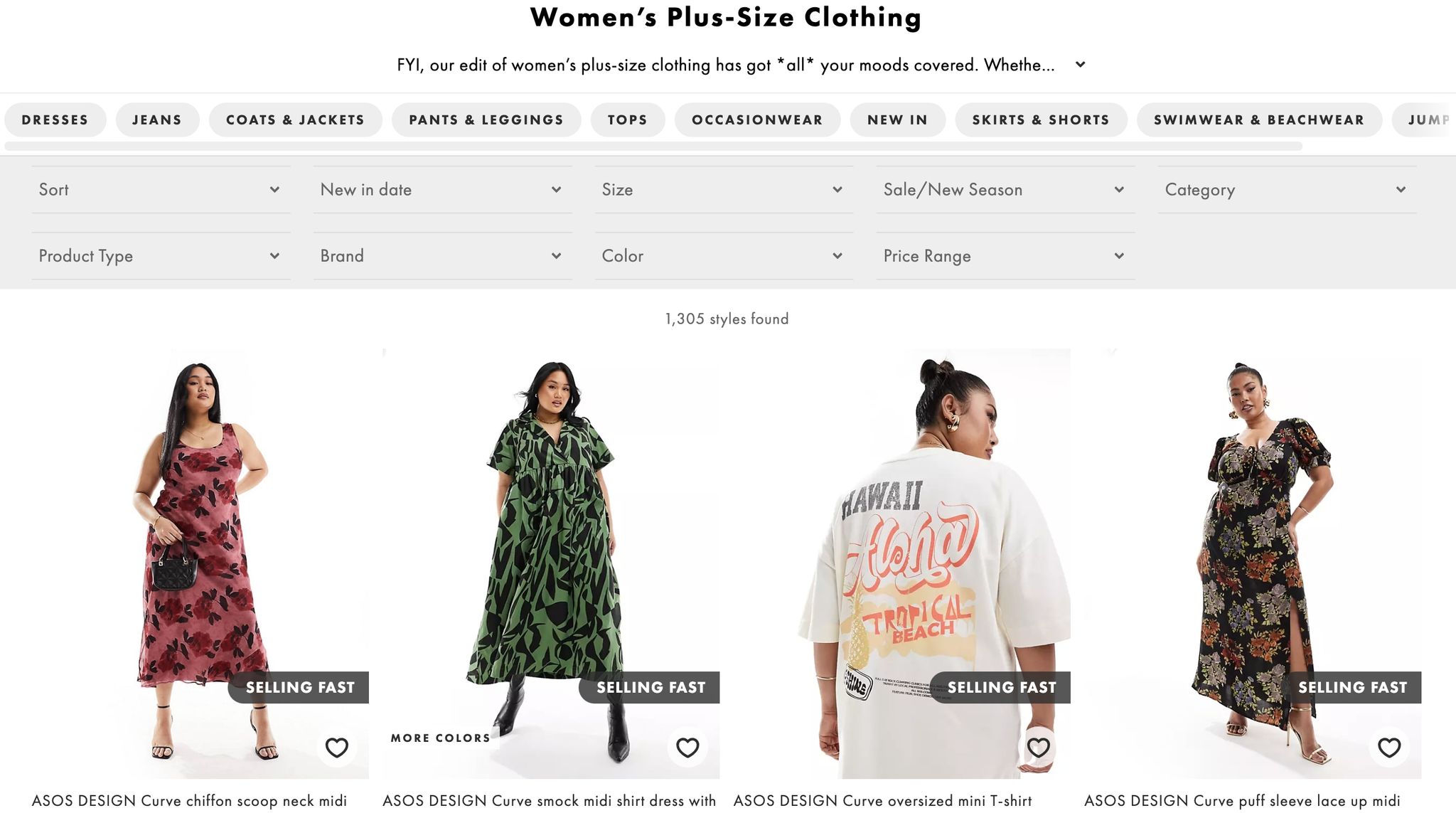Open ASOS DESIGN Curve oversized mini T-shirt link
The height and width of the screenshot is (813, 1456).
pos(882,801)
